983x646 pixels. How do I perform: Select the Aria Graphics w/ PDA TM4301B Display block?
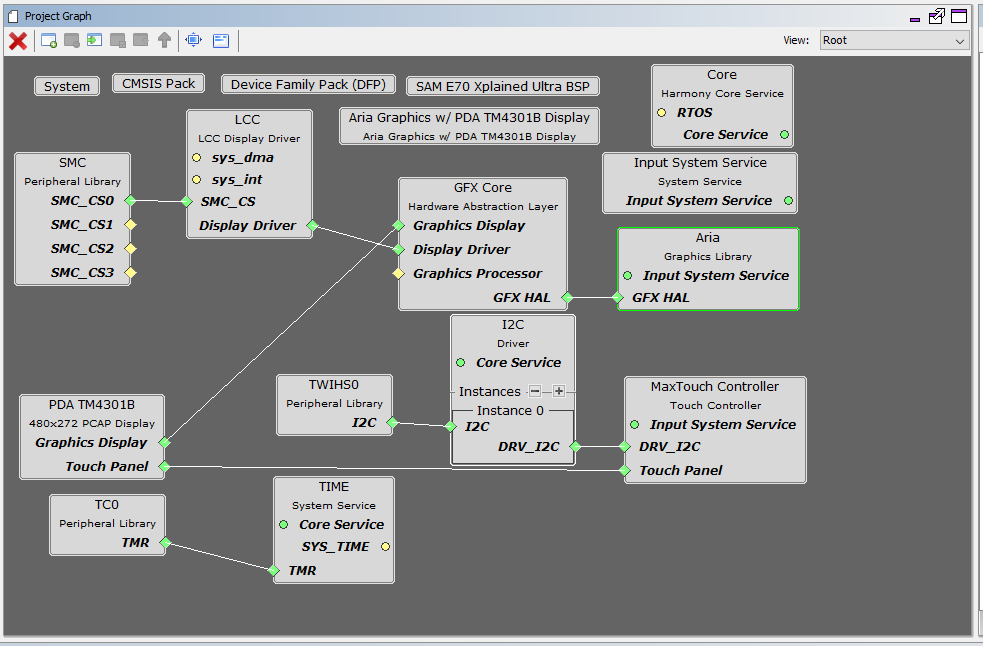(x=470, y=126)
